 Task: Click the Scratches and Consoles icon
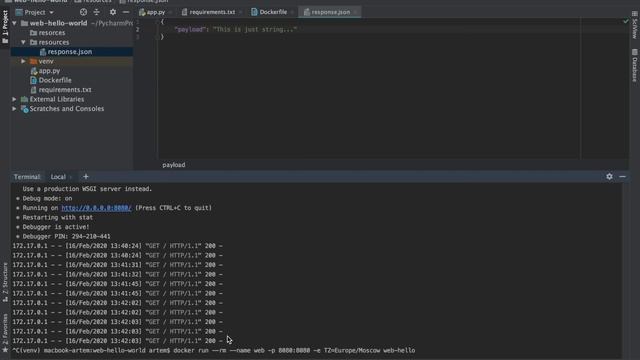(x=24, y=109)
